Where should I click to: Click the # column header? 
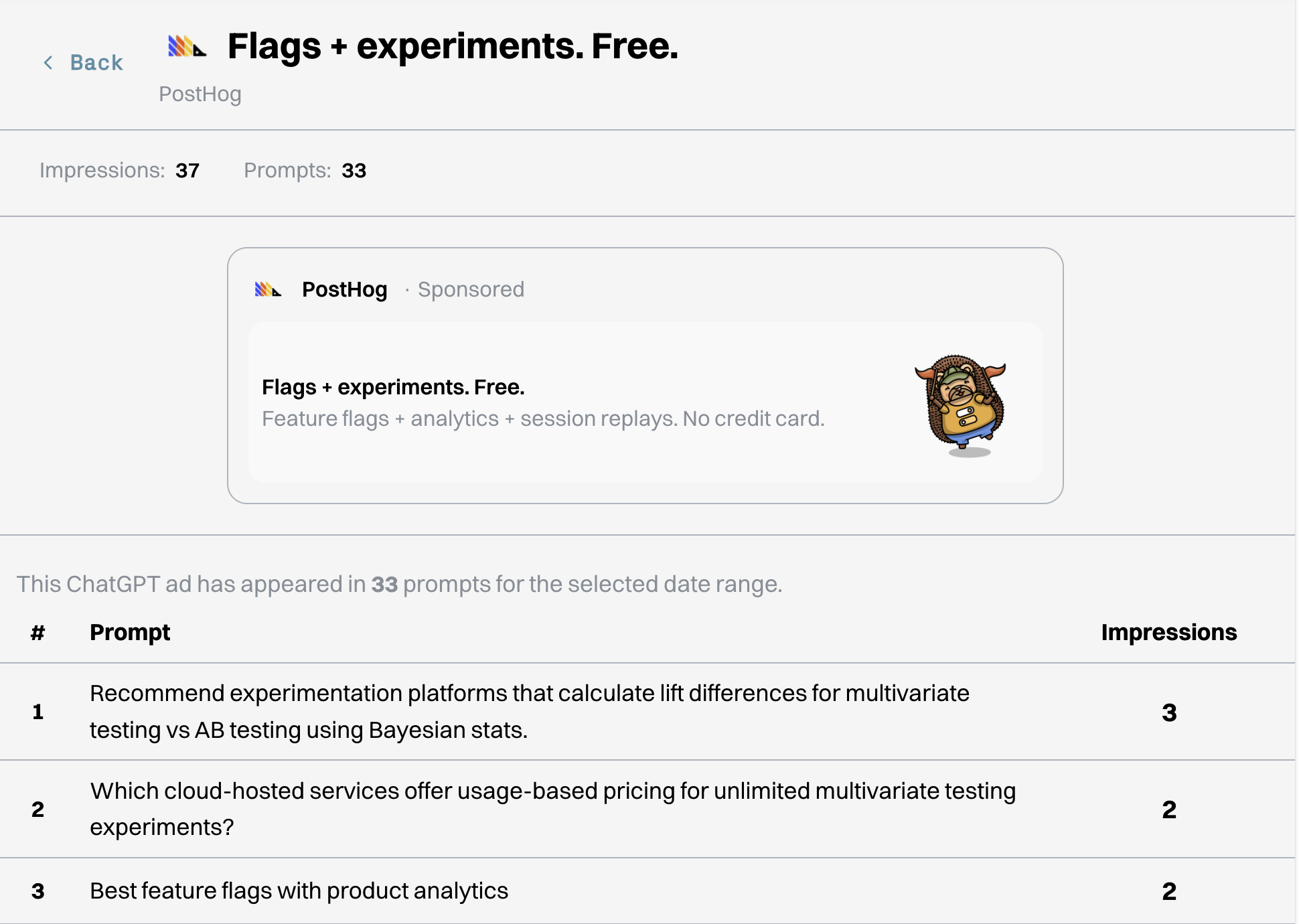[37, 633]
